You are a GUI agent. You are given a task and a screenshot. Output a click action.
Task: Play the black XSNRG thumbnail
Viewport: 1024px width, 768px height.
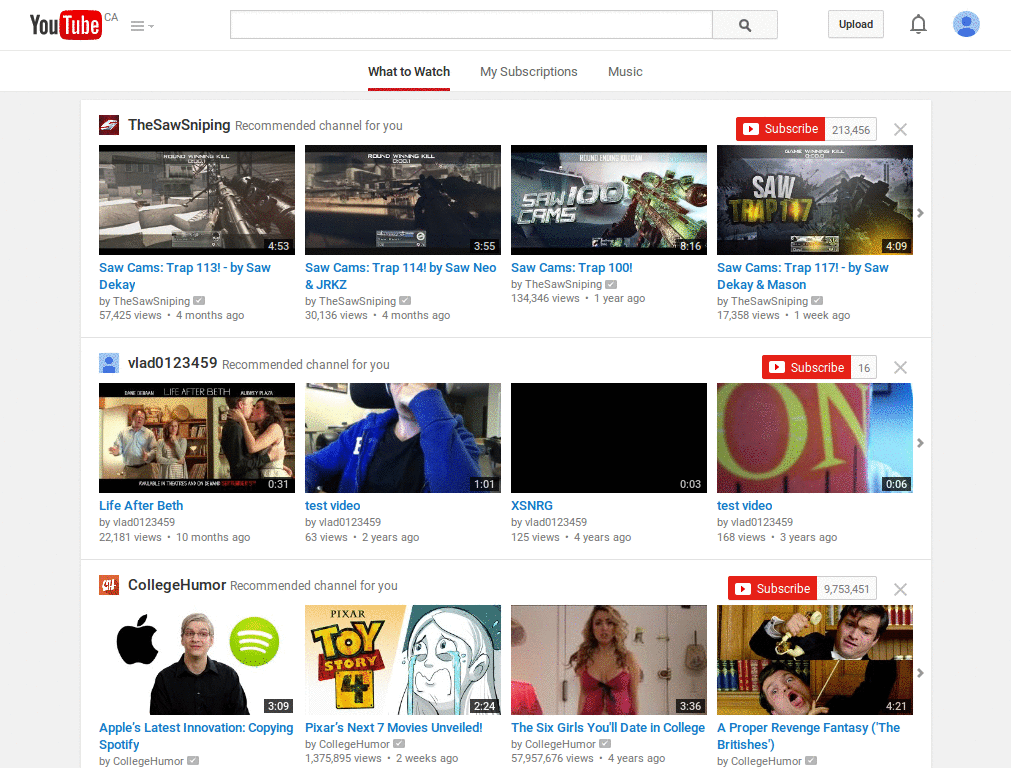point(609,438)
